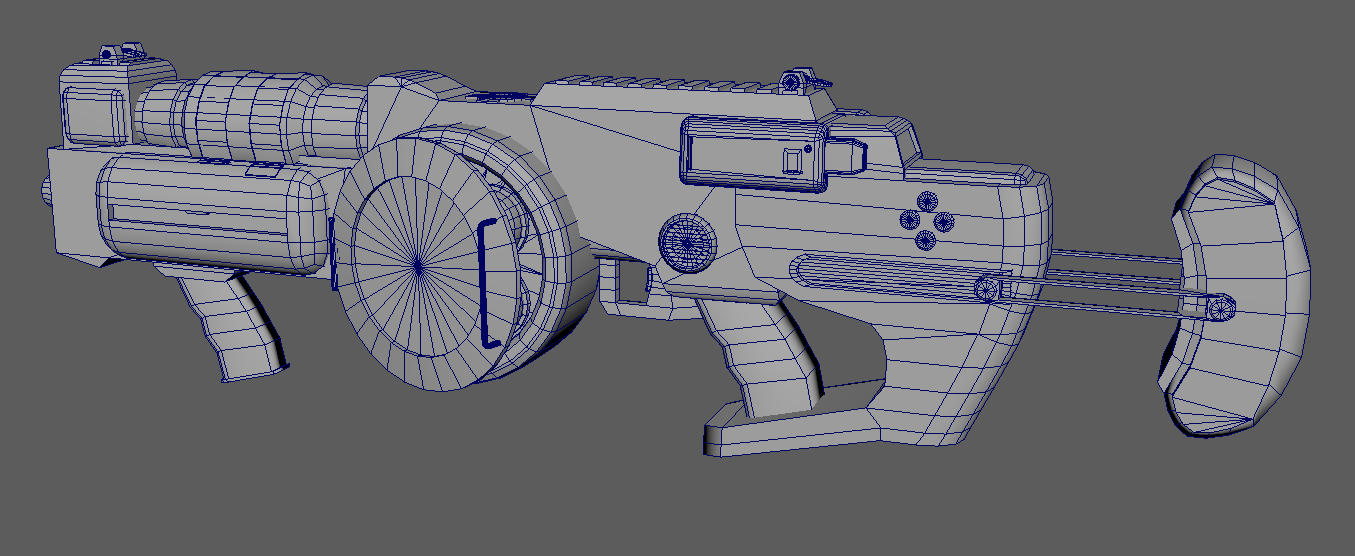Image resolution: width=1355 pixels, height=556 pixels.
Task: Select the large lower front cylinder housing
Action: [x=212, y=215]
